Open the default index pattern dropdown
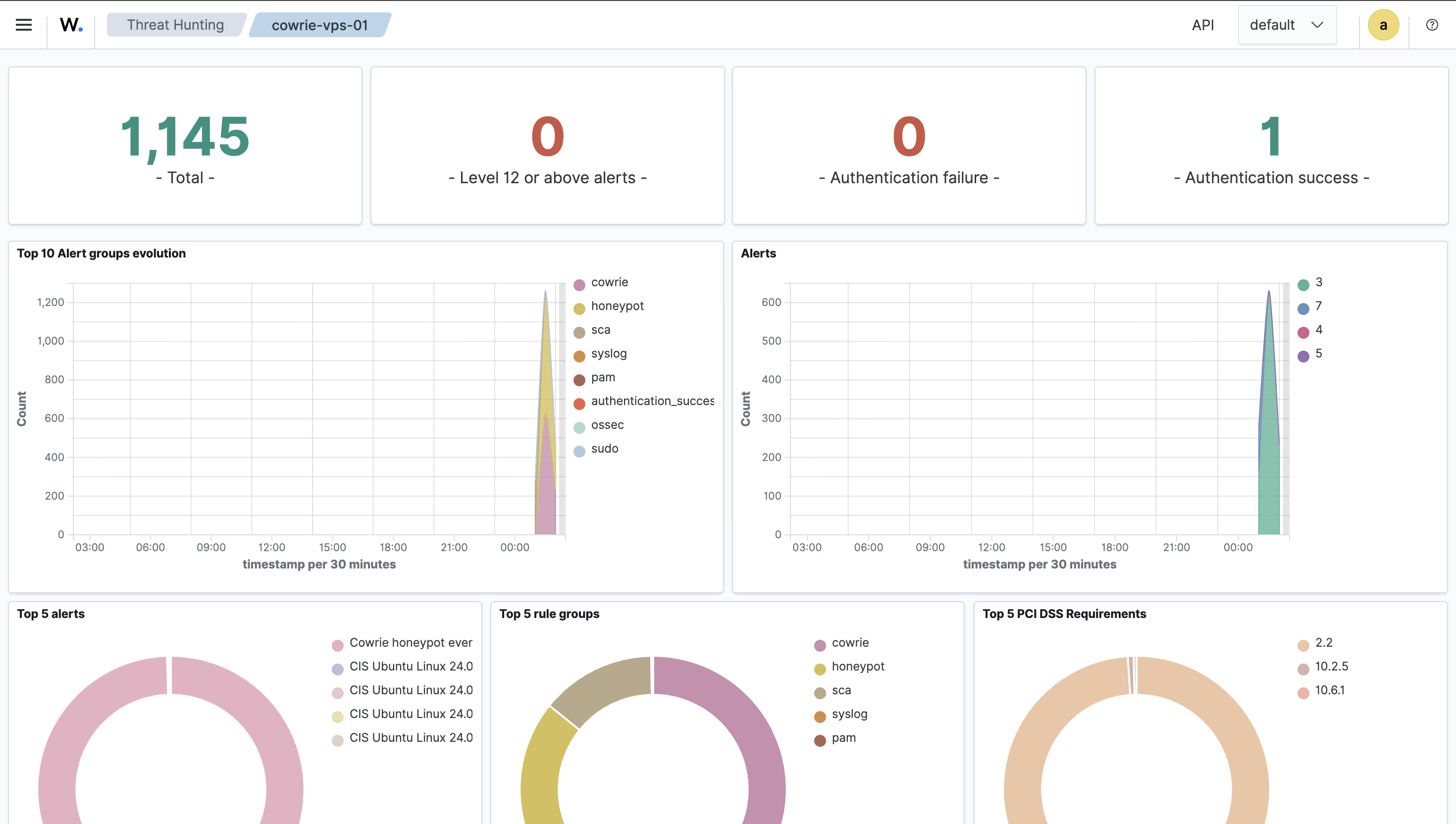The height and width of the screenshot is (824, 1456). (x=1287, y=24)
